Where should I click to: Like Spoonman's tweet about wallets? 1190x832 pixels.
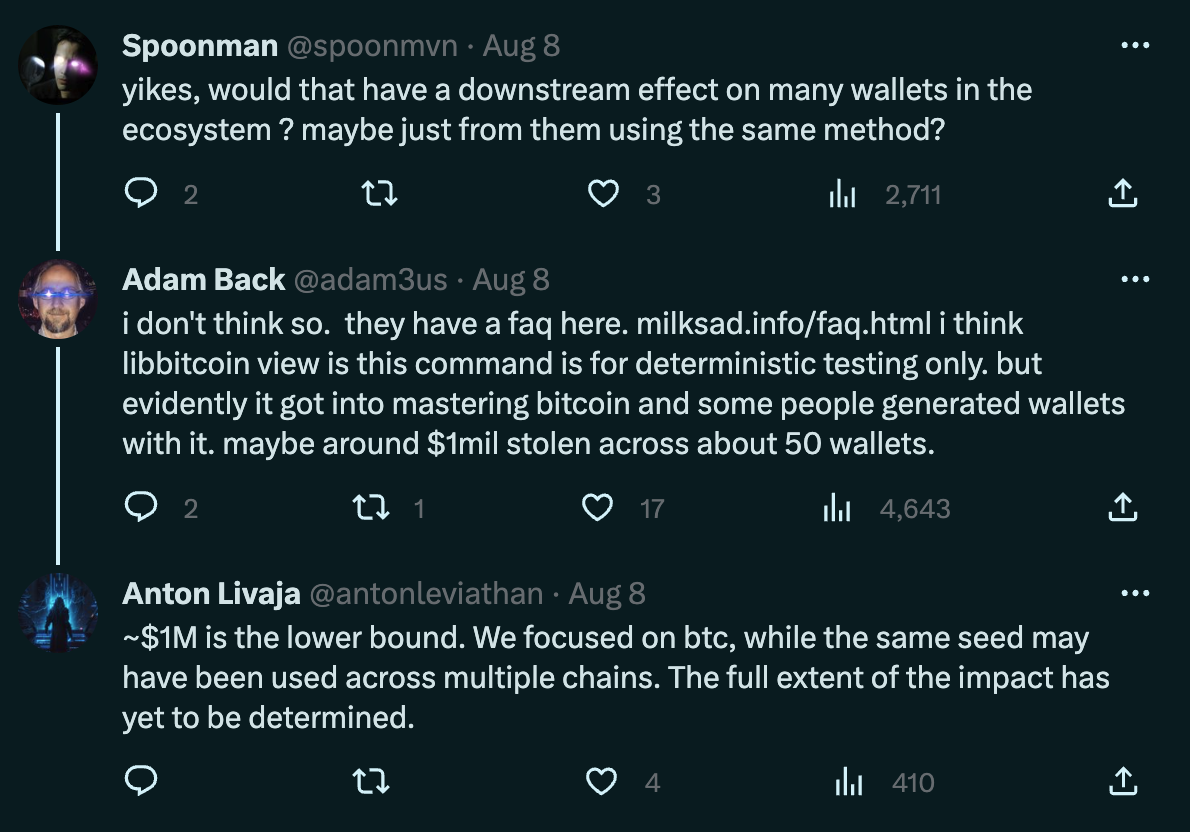pos(603,193)
